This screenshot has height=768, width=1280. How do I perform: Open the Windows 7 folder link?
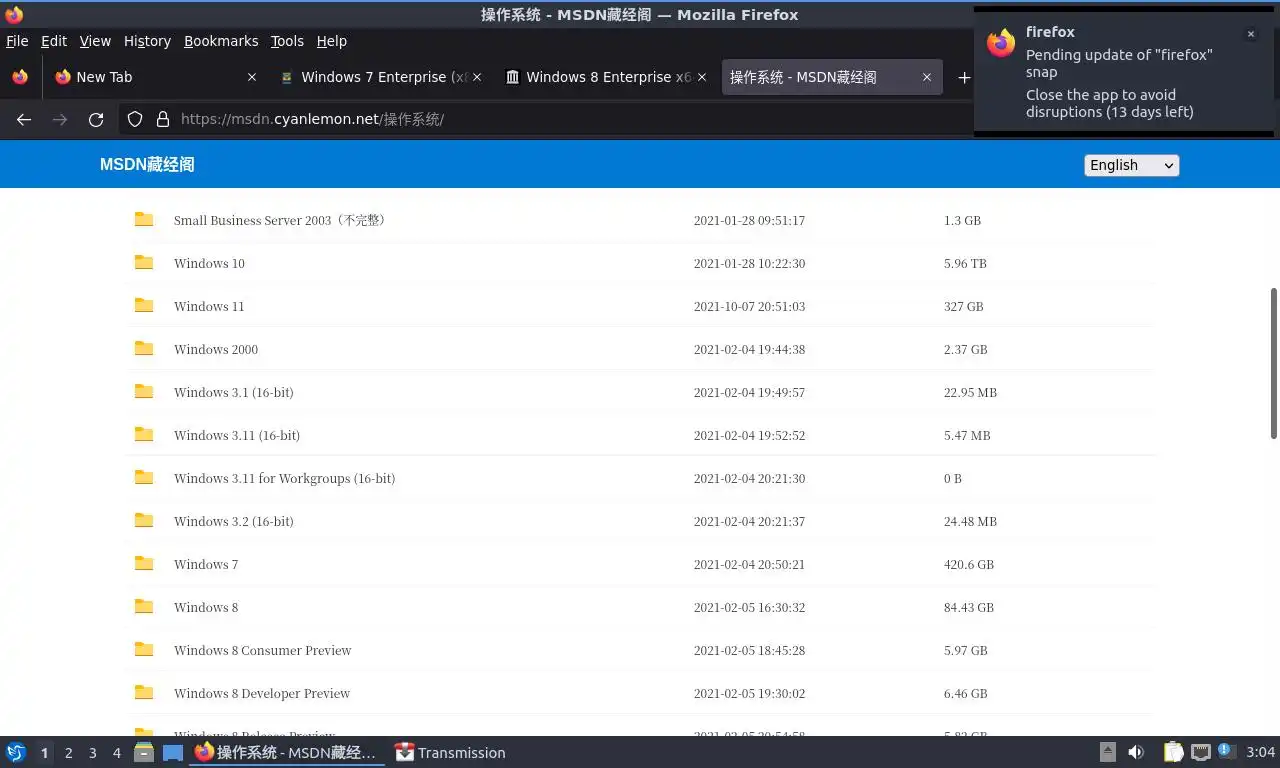tap(206, 564)
